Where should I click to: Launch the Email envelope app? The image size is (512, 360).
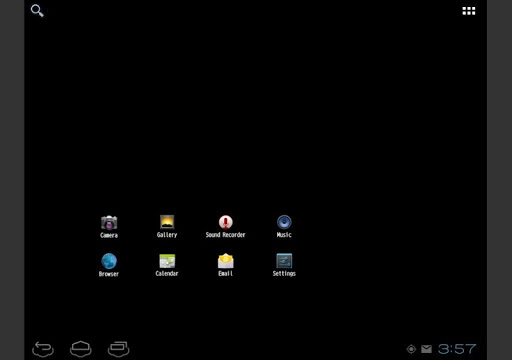point(226,261)
